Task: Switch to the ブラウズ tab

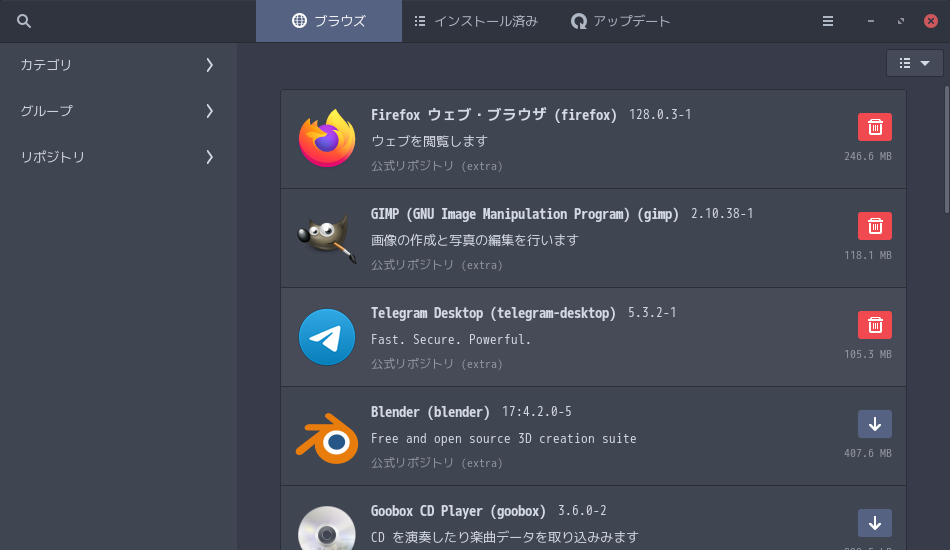Action: tap(329, 21)
